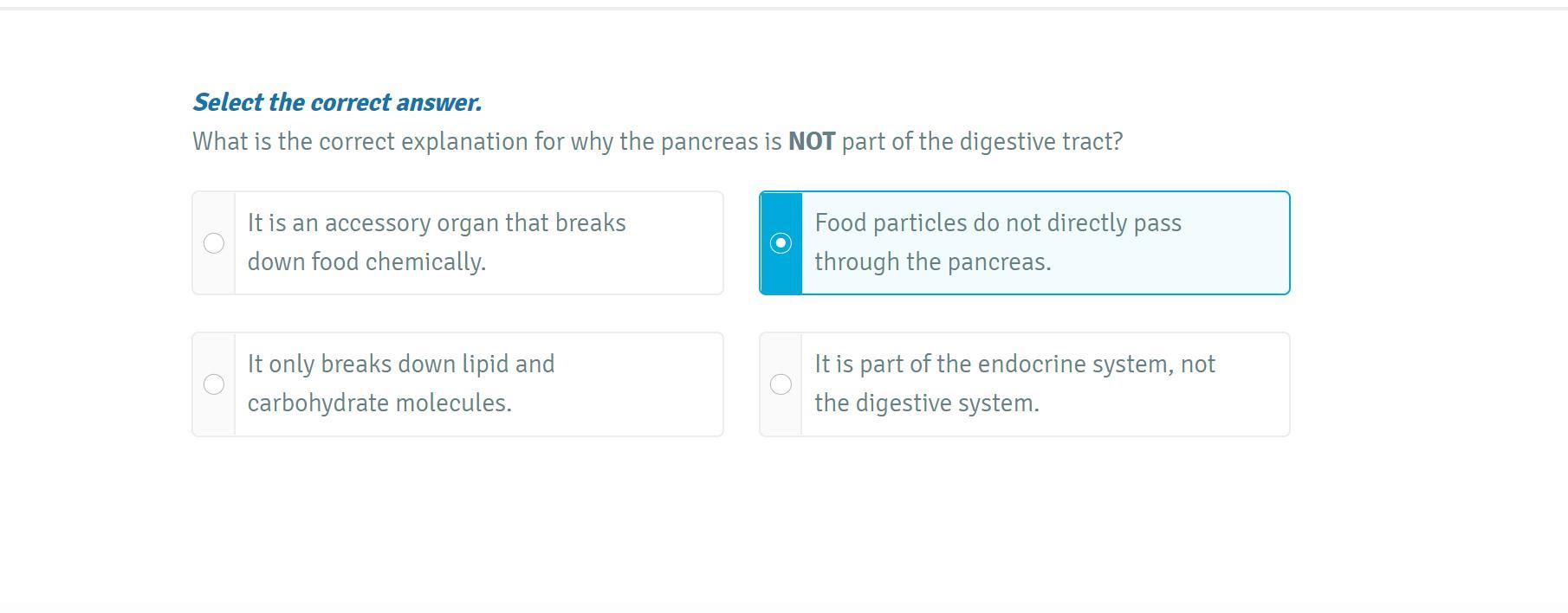The width and height of the screenshot is (1568, 613).
Task: Click answer text 'the digestive system.'
Action: (926, 403)
